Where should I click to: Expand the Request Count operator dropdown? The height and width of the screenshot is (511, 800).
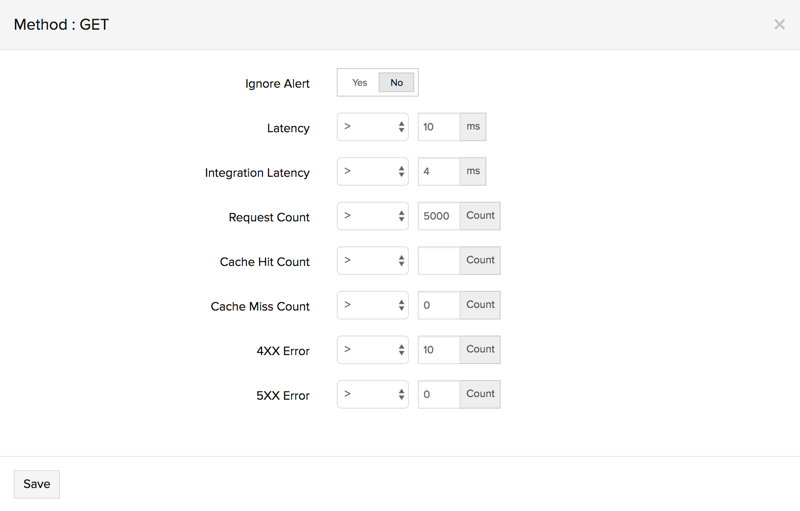pos(372,217)
